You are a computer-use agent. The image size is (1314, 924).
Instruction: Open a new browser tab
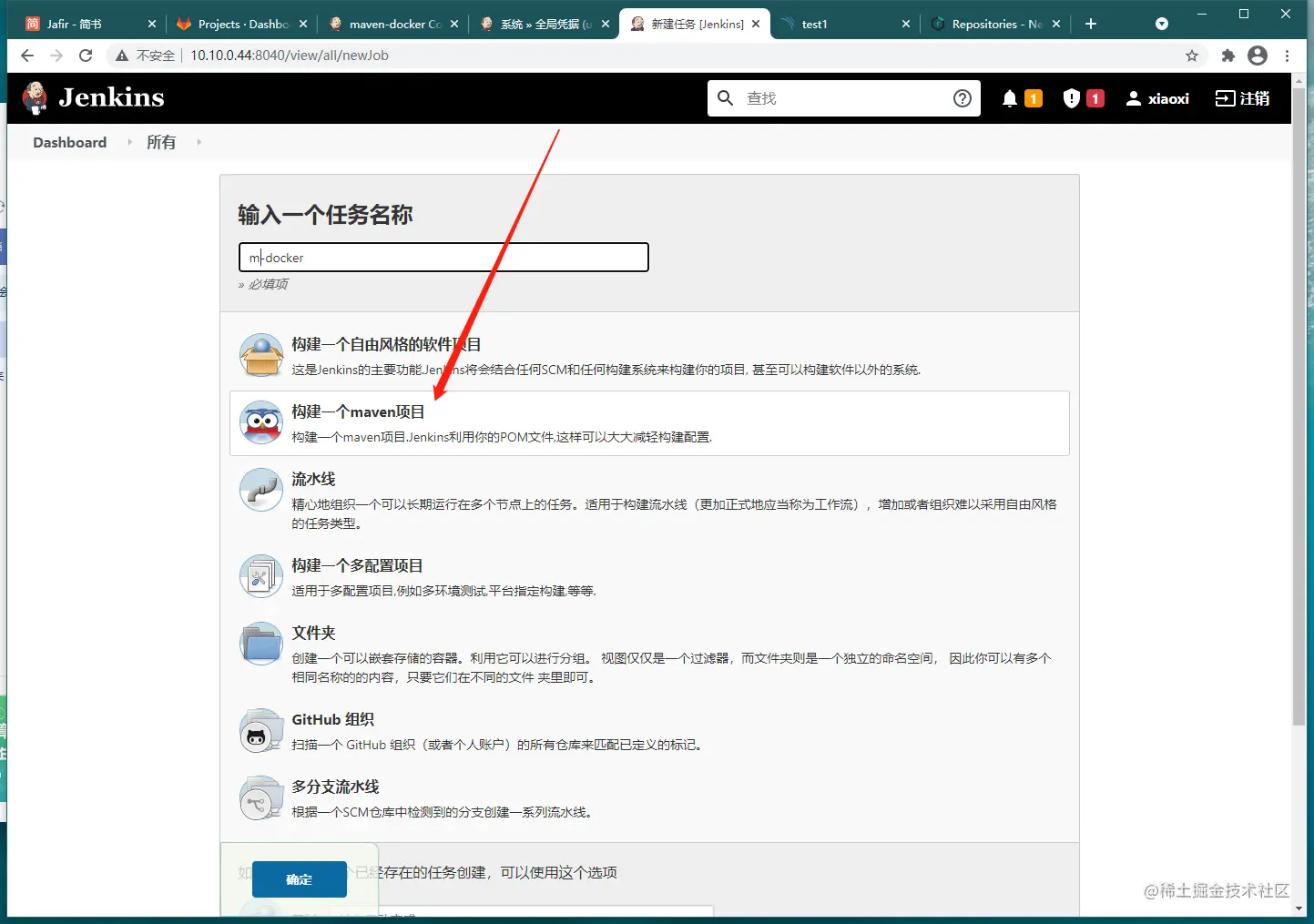coord(1091,24)
